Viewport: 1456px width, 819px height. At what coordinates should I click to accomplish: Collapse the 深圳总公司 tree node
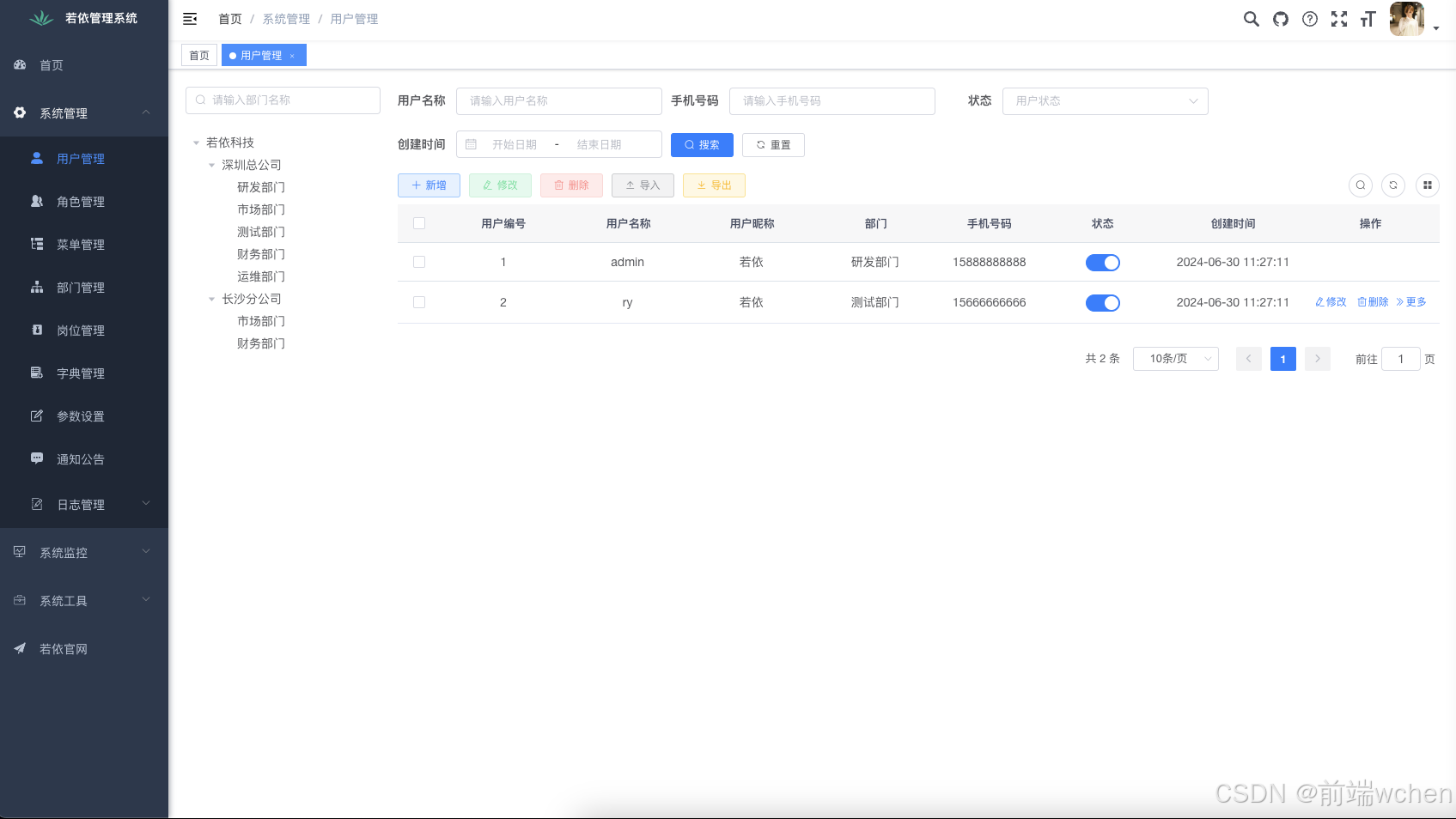(212, 165)
